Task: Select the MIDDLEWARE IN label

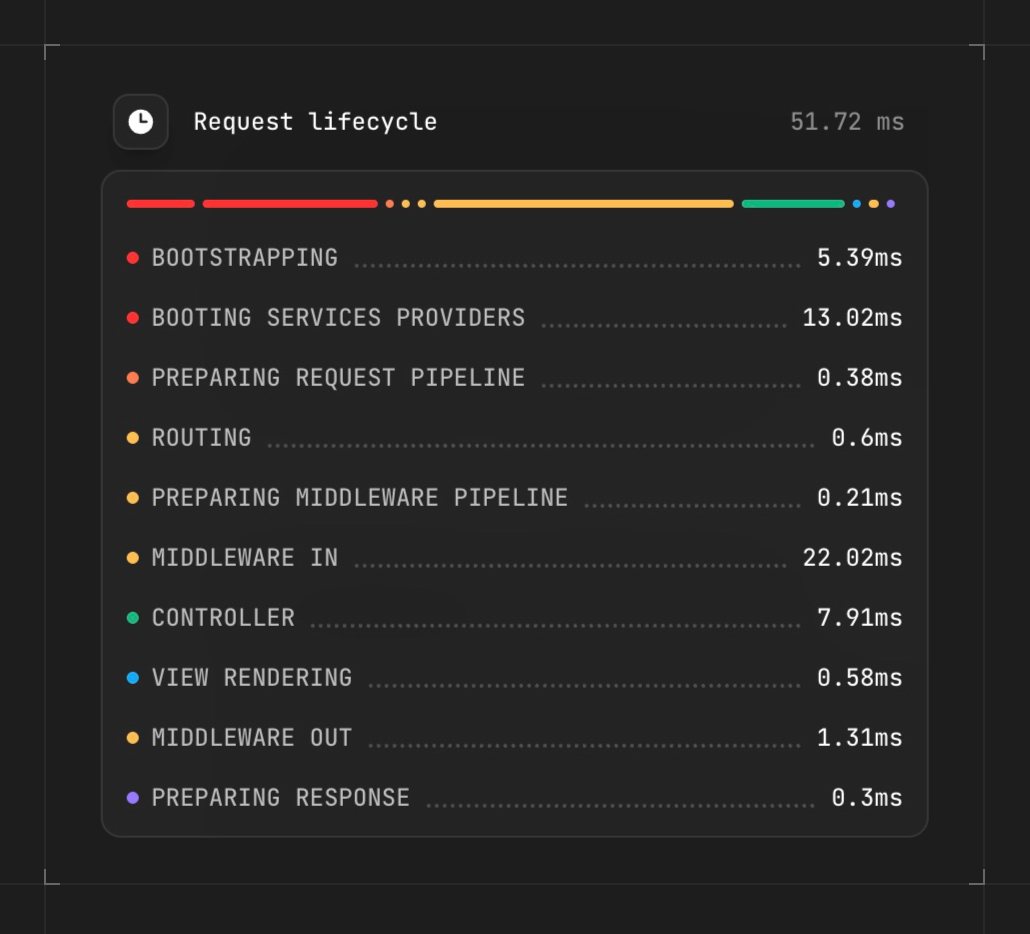Action: (x=245, y=558)
